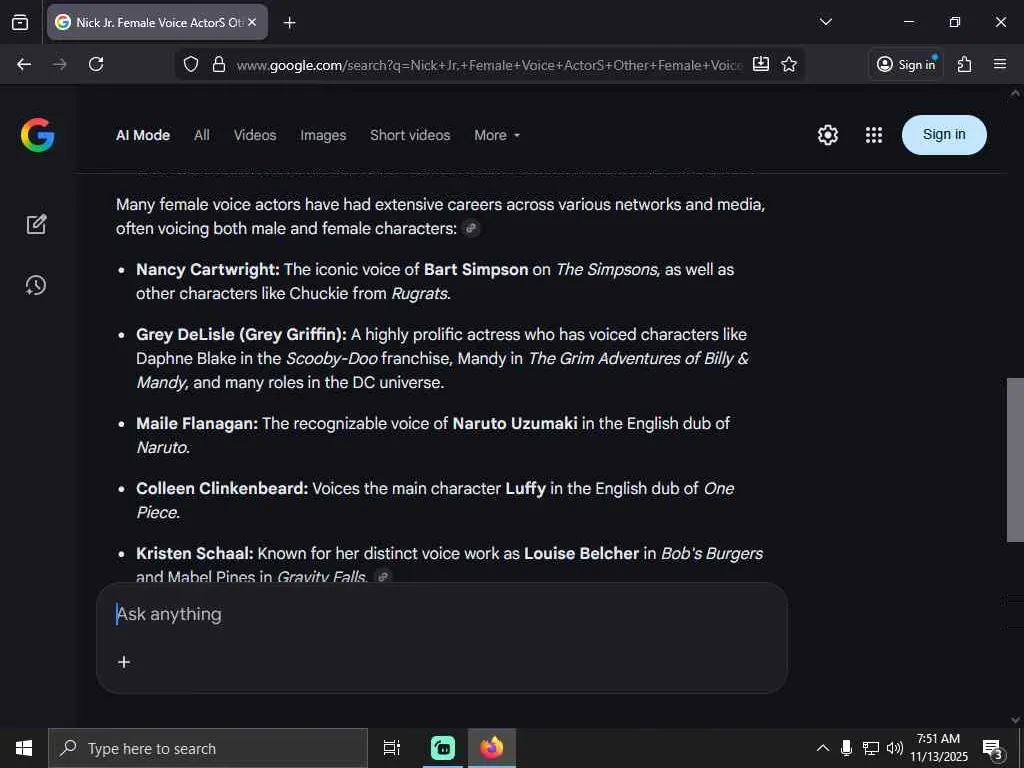Click the taskbar clock and date
1024x768 pixels.
[x=938, y=748]
